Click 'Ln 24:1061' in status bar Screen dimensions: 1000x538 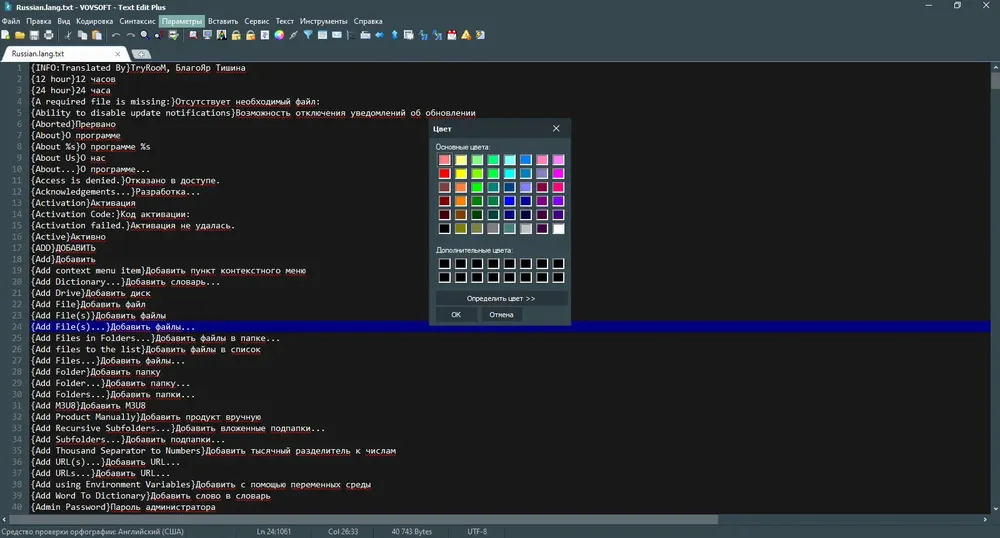coord(274,532)
